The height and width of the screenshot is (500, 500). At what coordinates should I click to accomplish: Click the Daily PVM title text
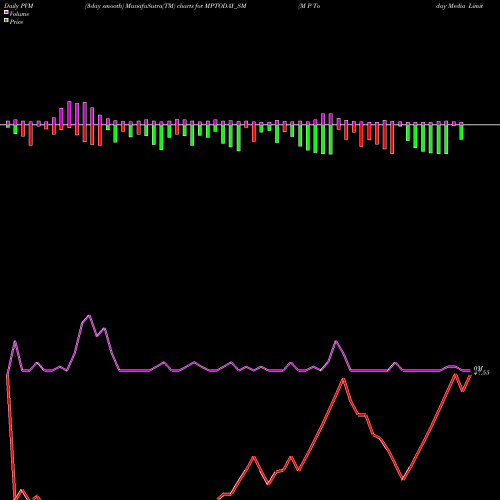19,6
